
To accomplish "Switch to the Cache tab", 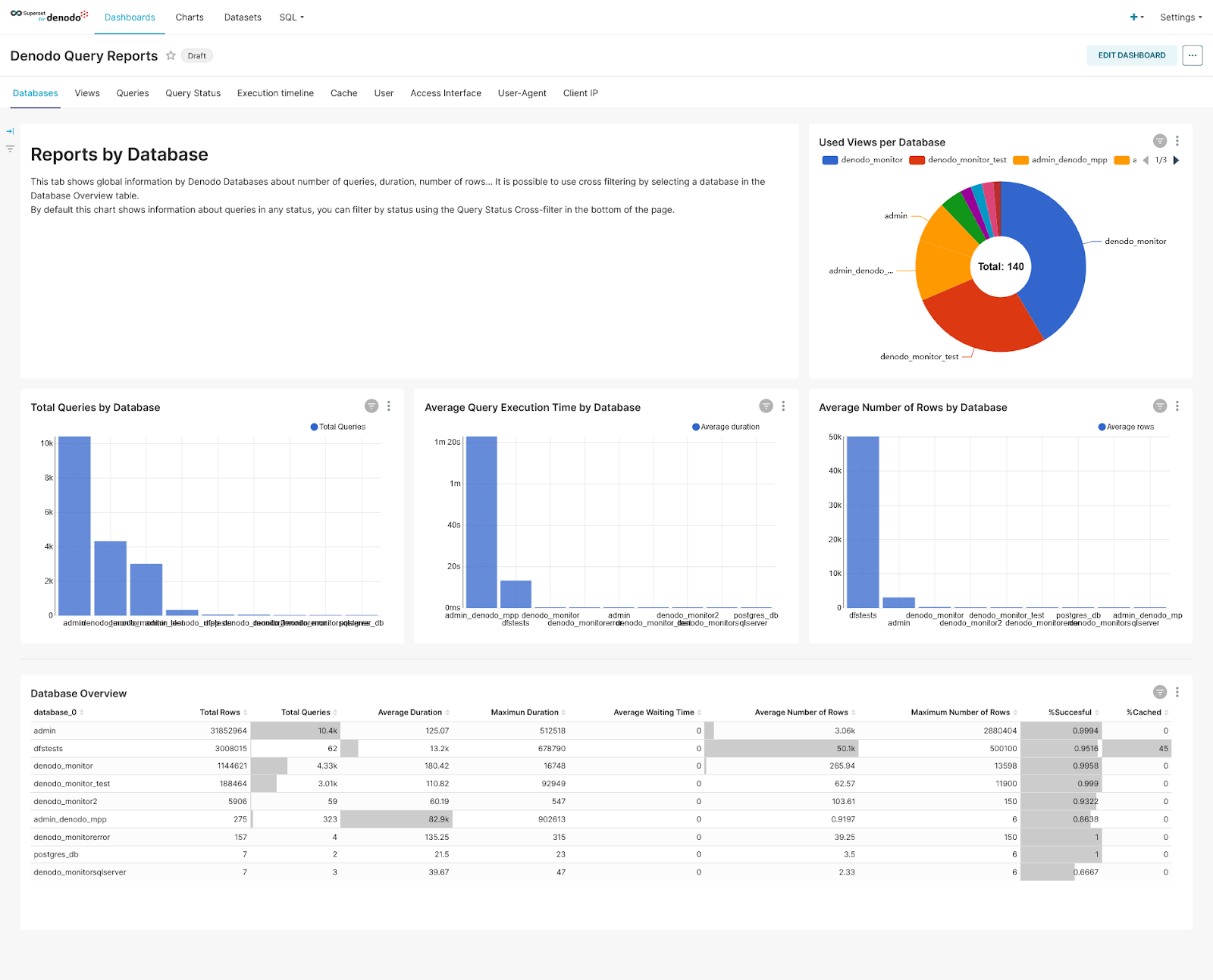I will point(343,93).
